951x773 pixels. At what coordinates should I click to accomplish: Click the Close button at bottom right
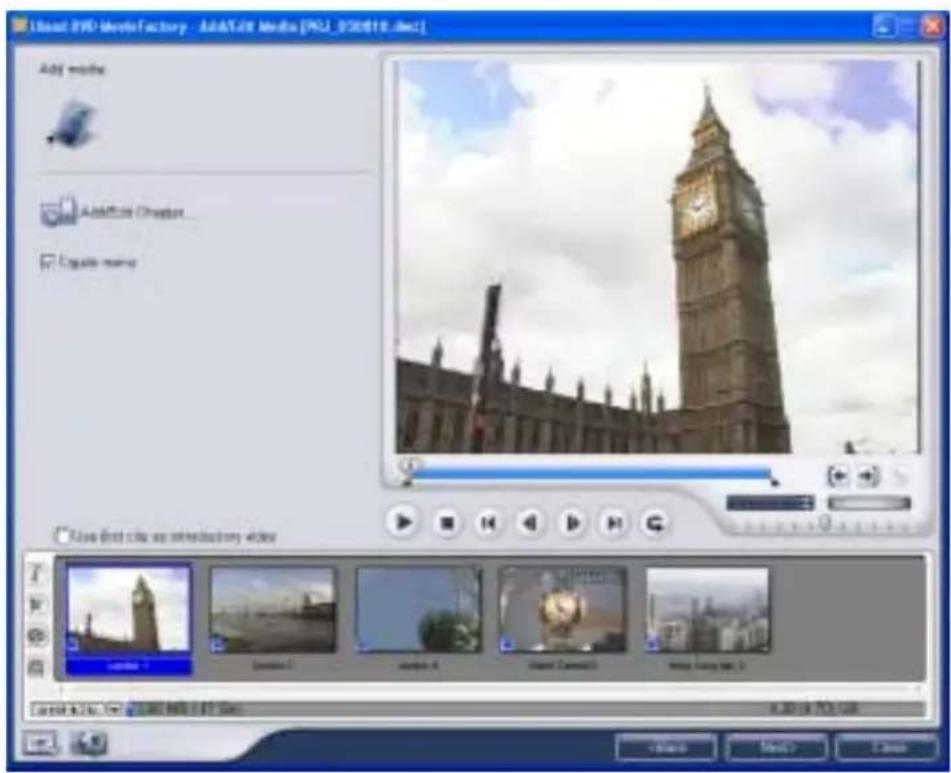pos(887,748)
